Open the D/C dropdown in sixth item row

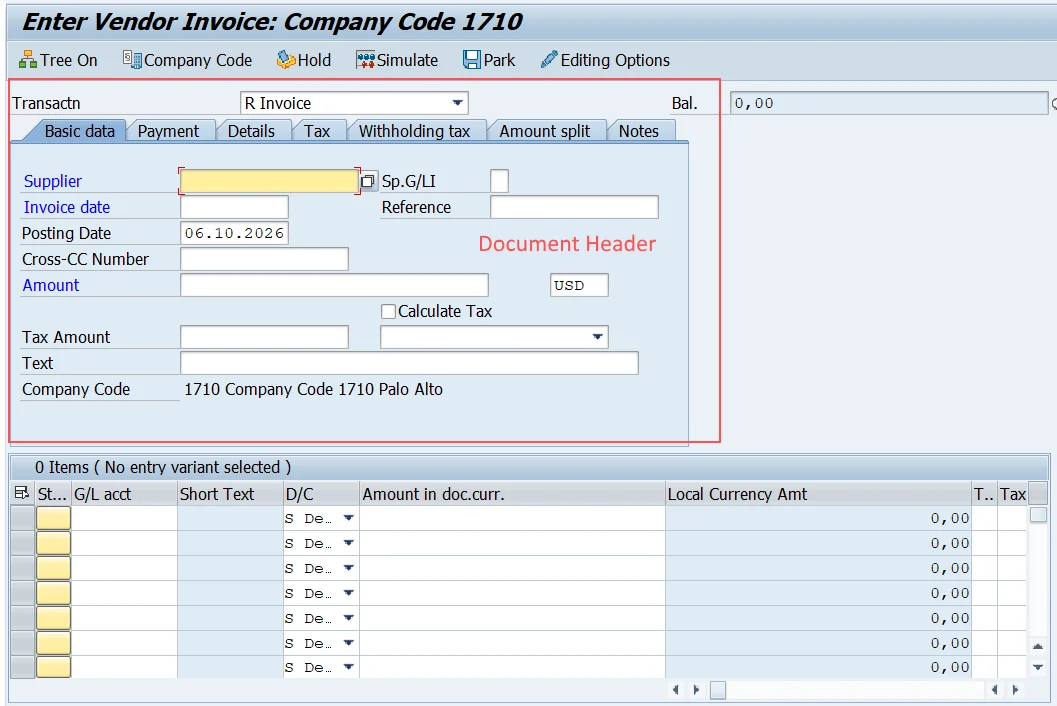(349, 643)
